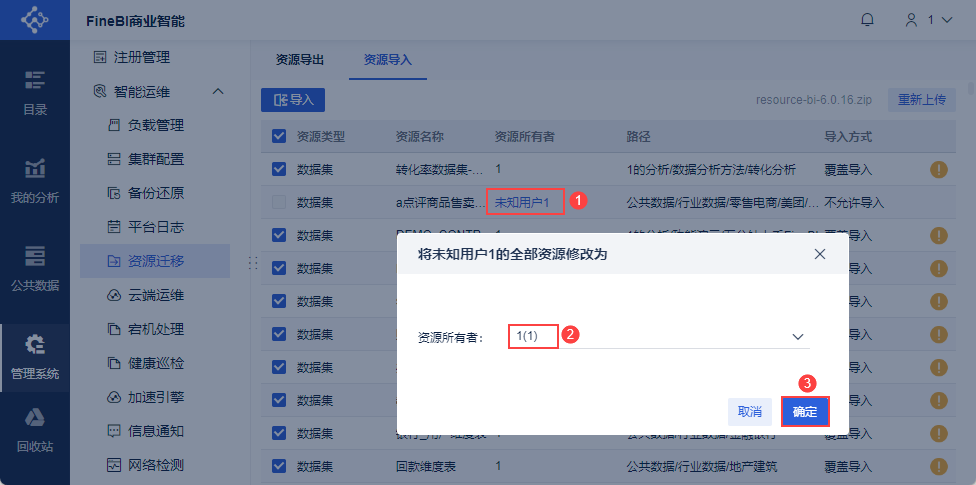976x485 pixels.
Task: Click path 公共数据/行业数据/地产建筑
Action: pos(702,466)
